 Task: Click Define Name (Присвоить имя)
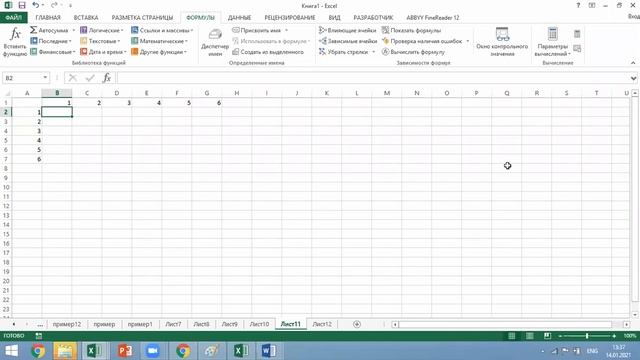tap(260, 30)
